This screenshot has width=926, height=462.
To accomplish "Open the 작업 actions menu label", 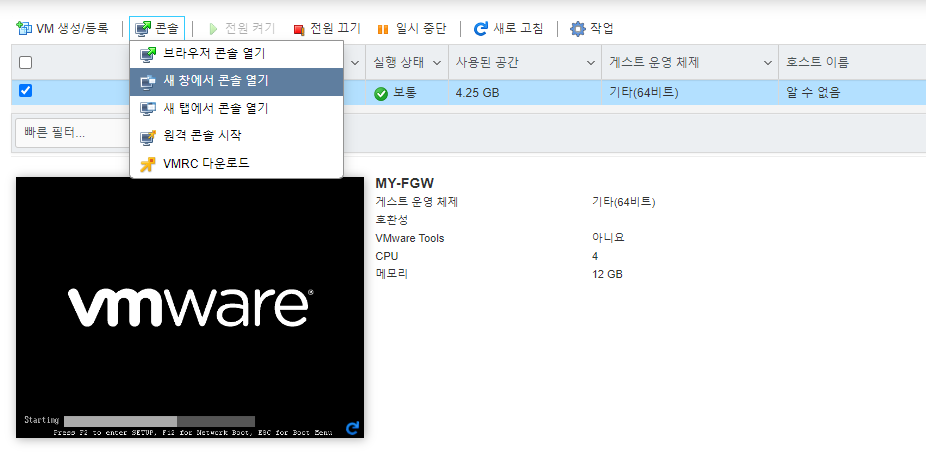I will click(x=602, y=28).
